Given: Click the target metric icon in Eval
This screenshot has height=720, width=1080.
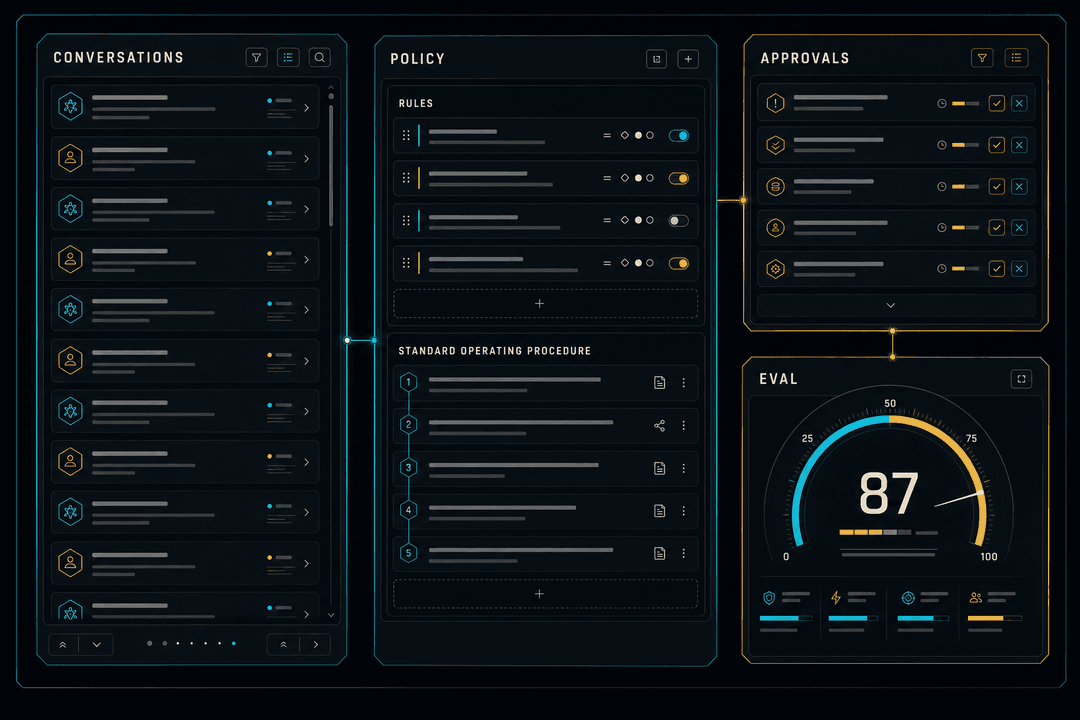Looking at the screenshot, I should click(908, 597).
